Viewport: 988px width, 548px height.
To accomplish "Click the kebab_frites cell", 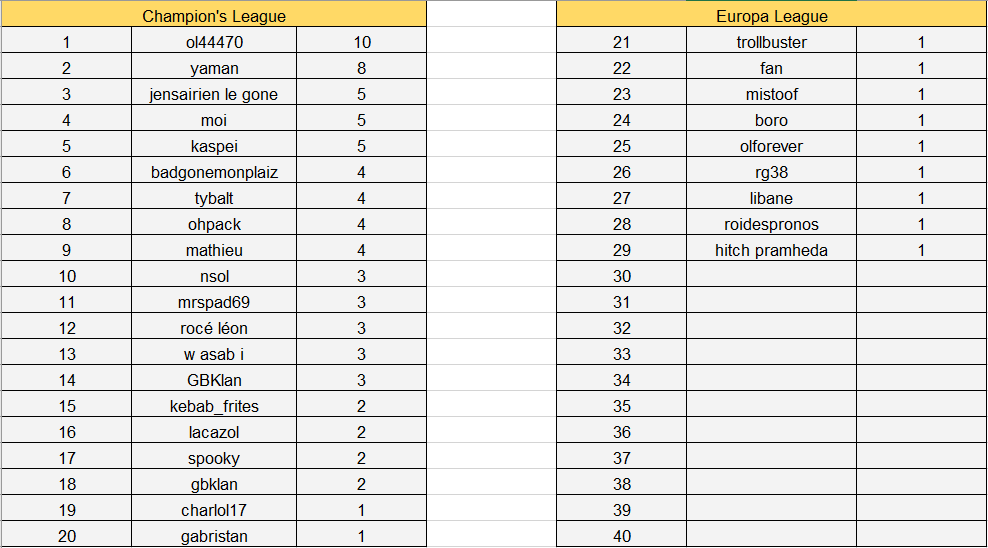I will (x=214, y=406).
